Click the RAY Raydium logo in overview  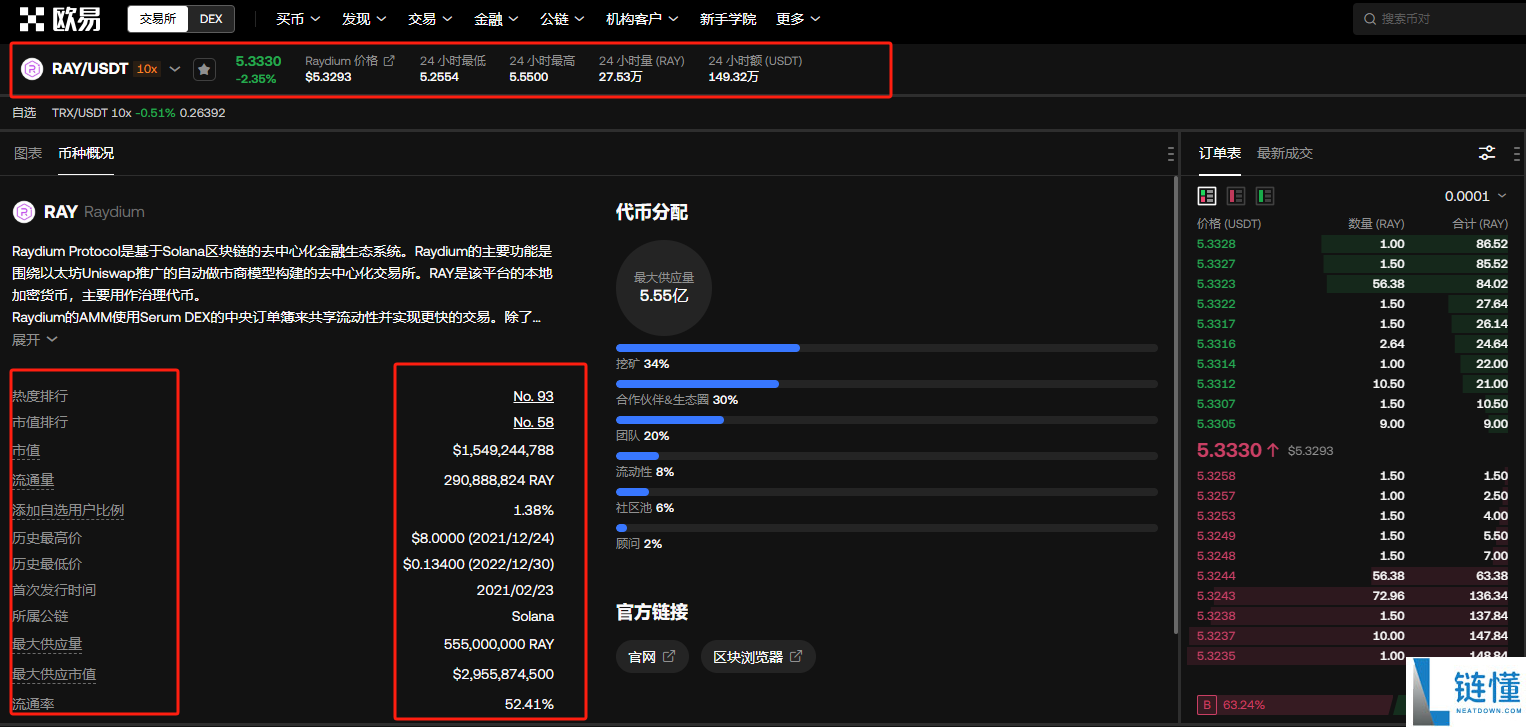[24, 212]
